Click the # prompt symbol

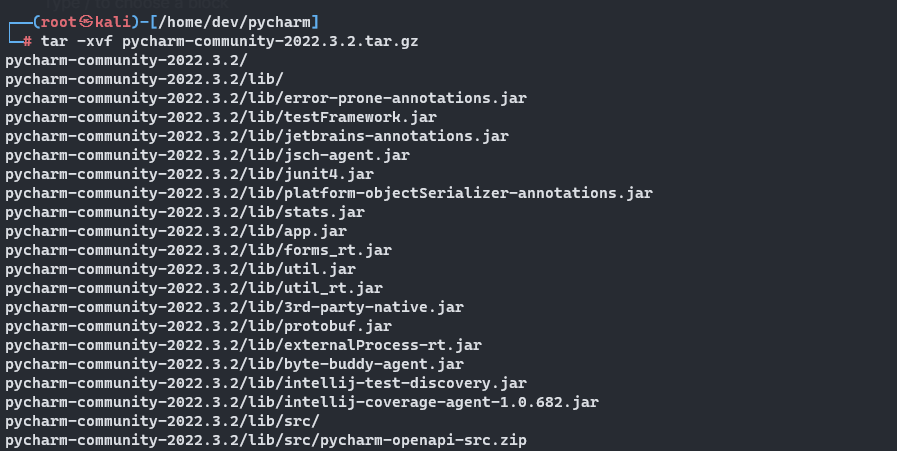(x=27, y=41)
